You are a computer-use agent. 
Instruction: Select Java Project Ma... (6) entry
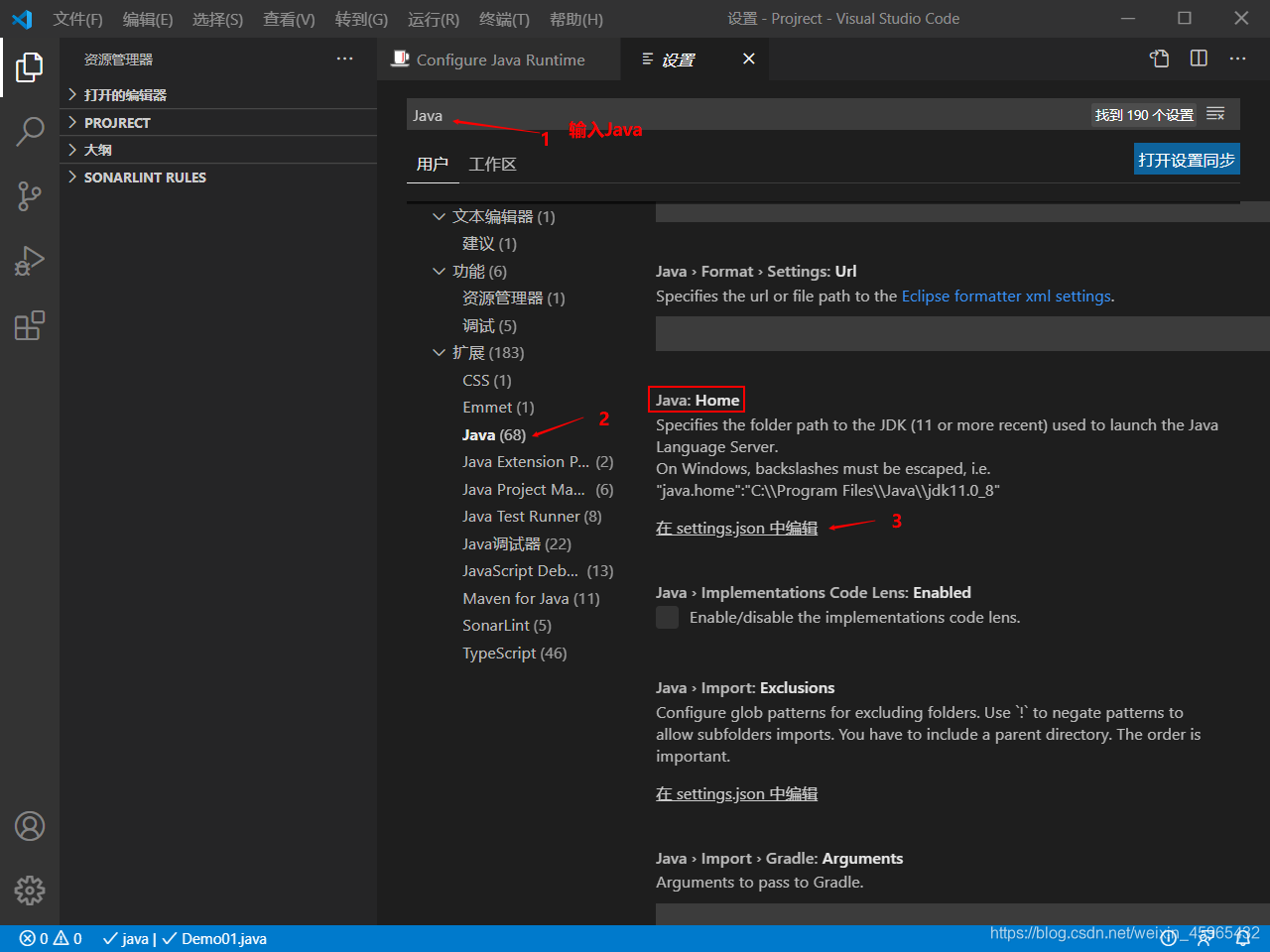(538, 489)
